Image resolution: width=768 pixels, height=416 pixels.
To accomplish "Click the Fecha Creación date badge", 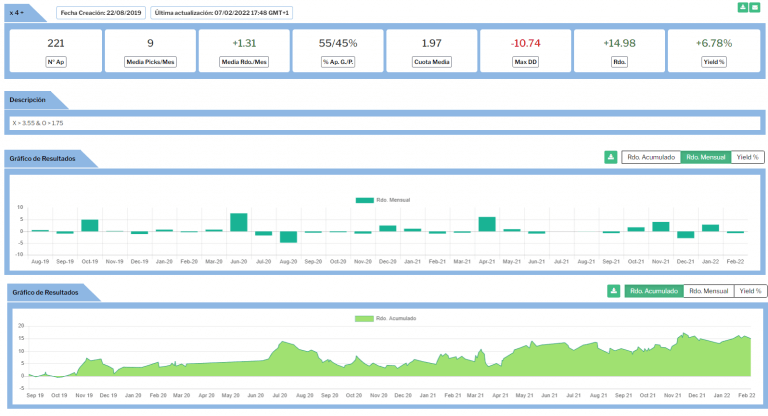I will (100, 12).
